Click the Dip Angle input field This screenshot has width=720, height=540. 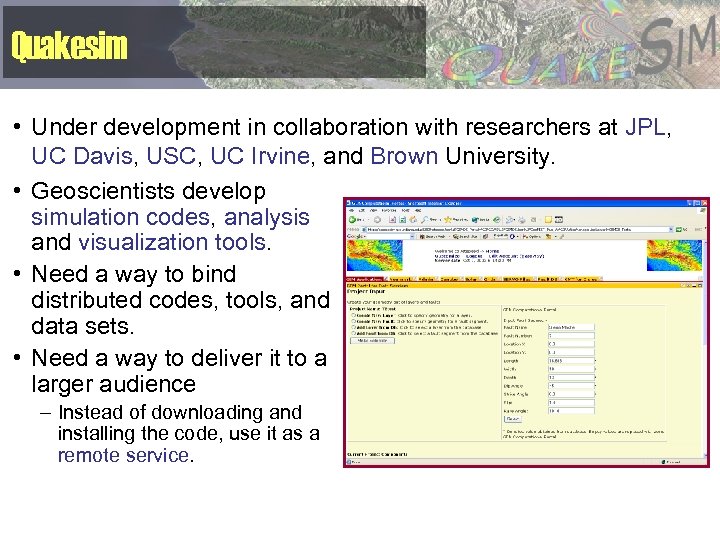[571, 386]
